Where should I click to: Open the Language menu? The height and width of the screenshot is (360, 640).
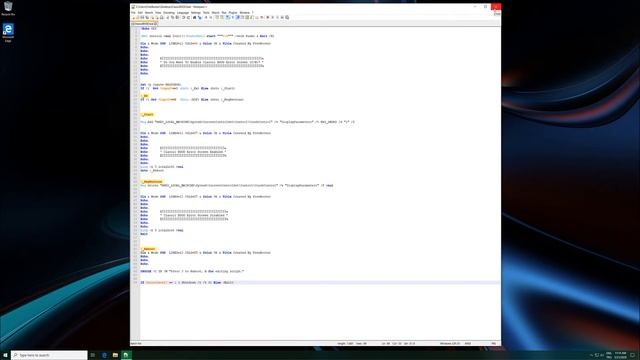click(x=183, y=13)
